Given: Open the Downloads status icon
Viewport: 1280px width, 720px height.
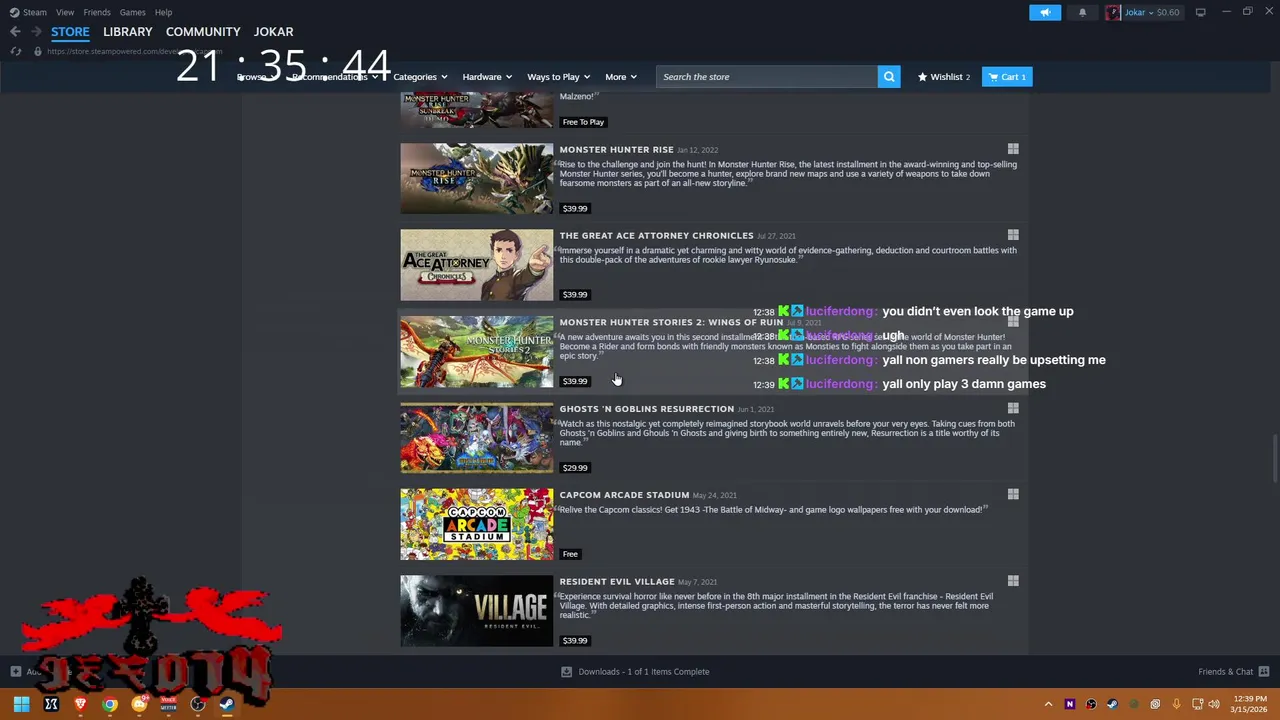Looking at the screenshot, I should 566,672.
